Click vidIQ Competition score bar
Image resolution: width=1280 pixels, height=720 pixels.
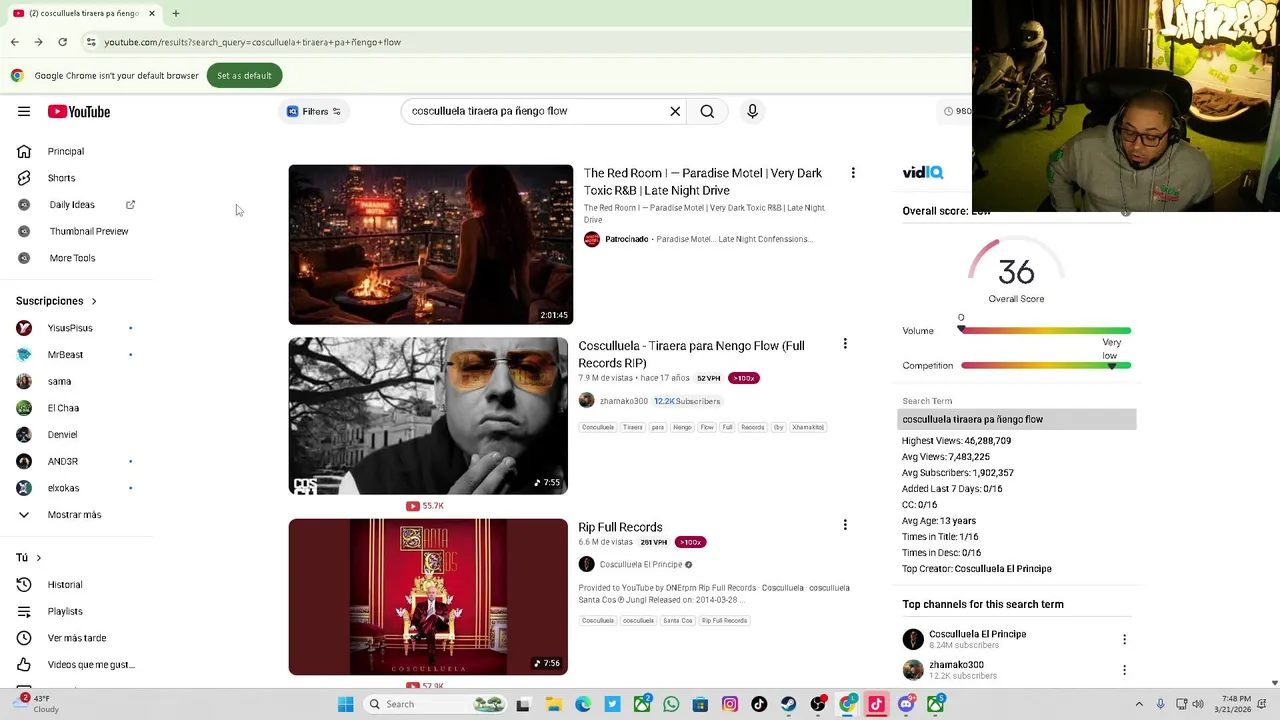coord(1045,365)
